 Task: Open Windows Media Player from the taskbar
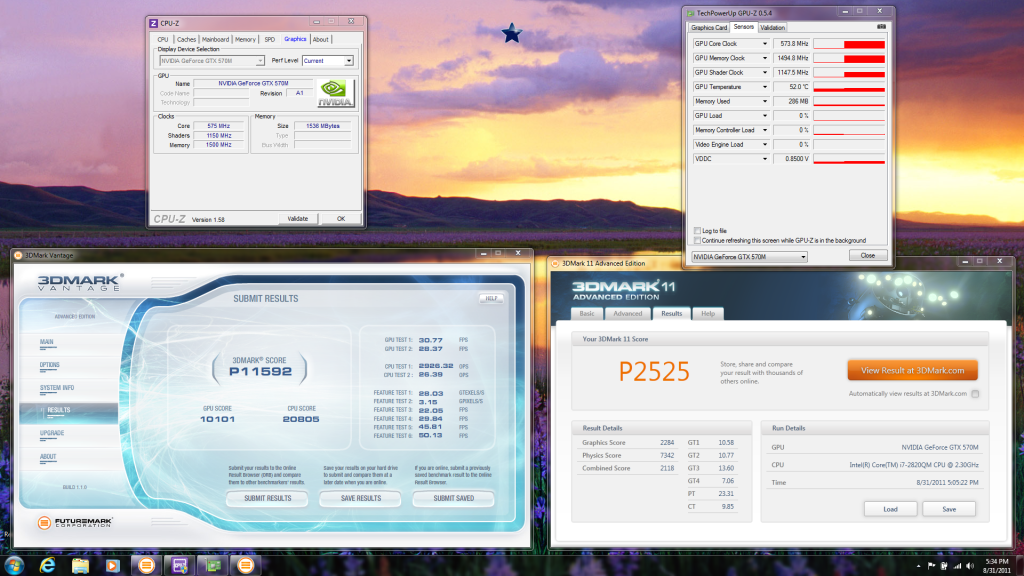tap(113, 566)
